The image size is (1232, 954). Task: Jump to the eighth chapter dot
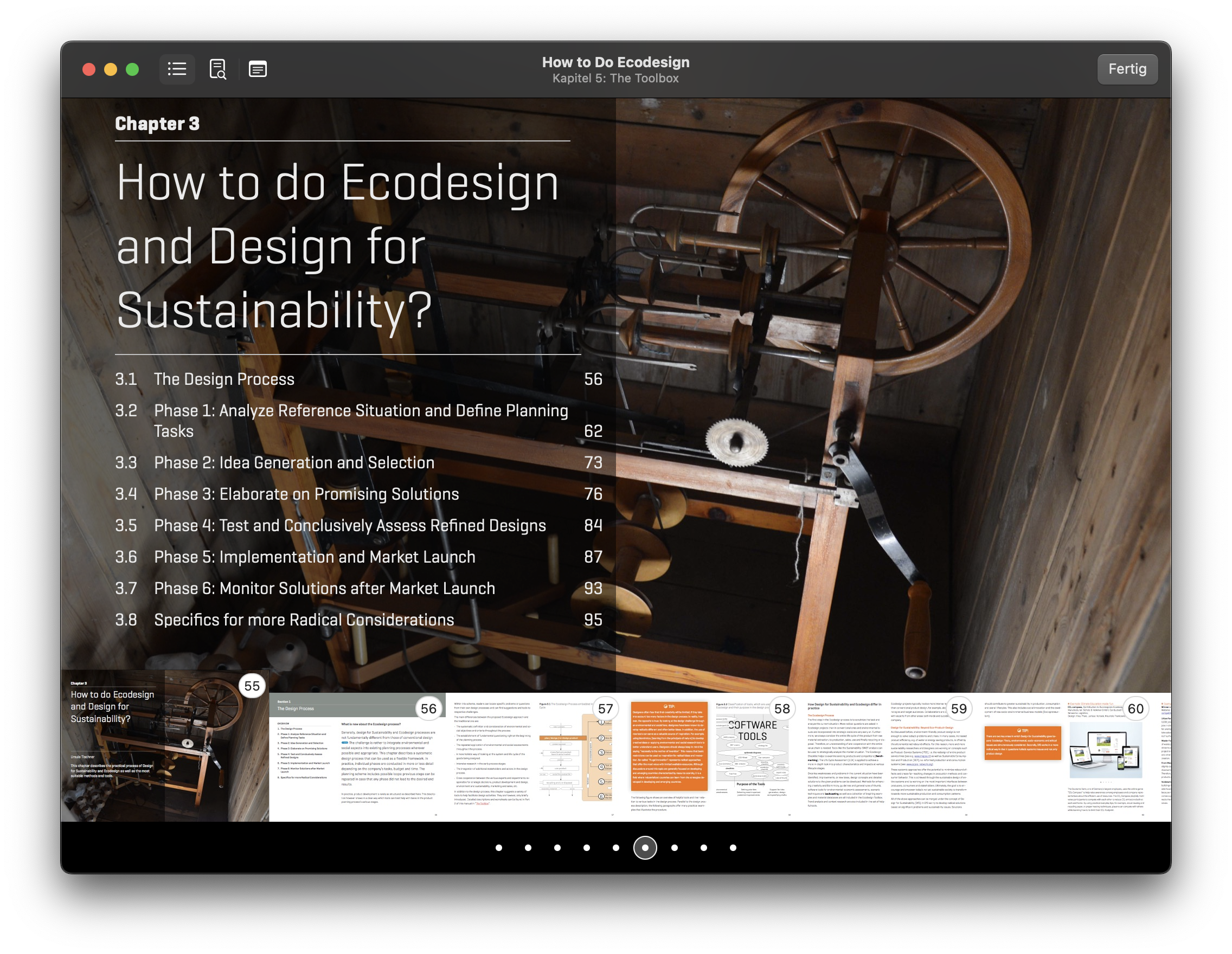click(x=704, y=847)
